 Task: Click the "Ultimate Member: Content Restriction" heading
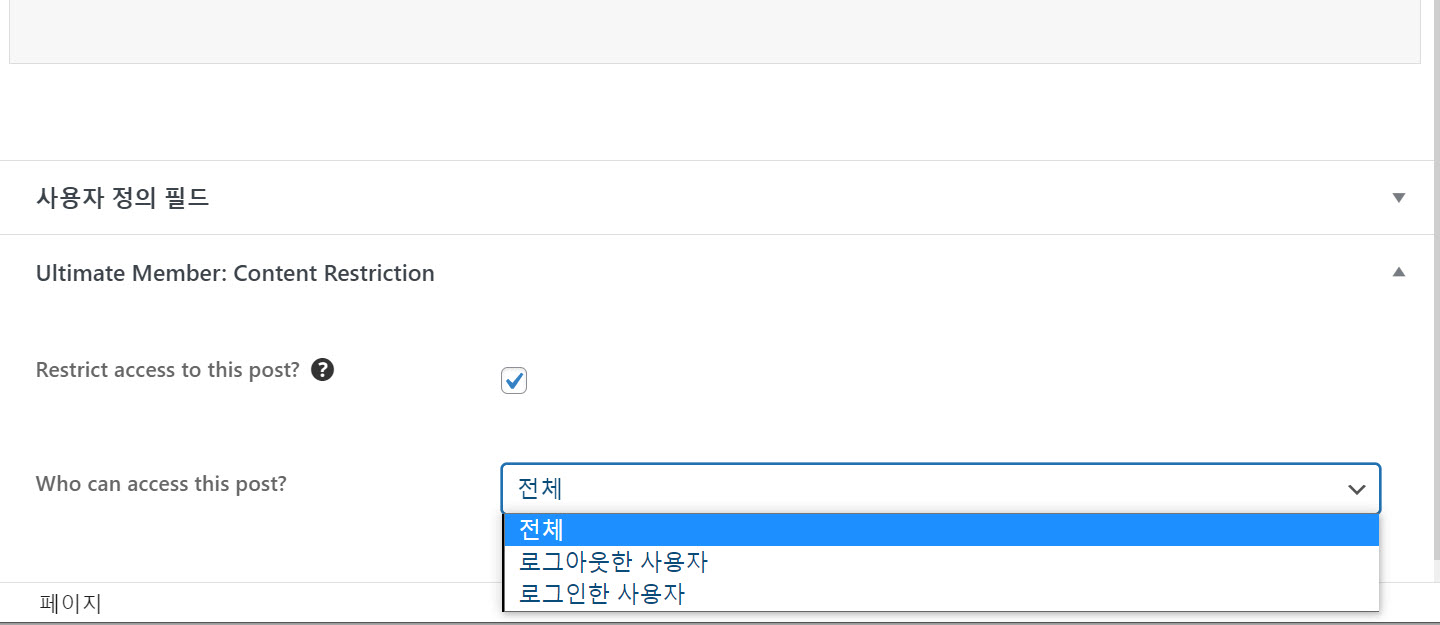click(235, 272)
